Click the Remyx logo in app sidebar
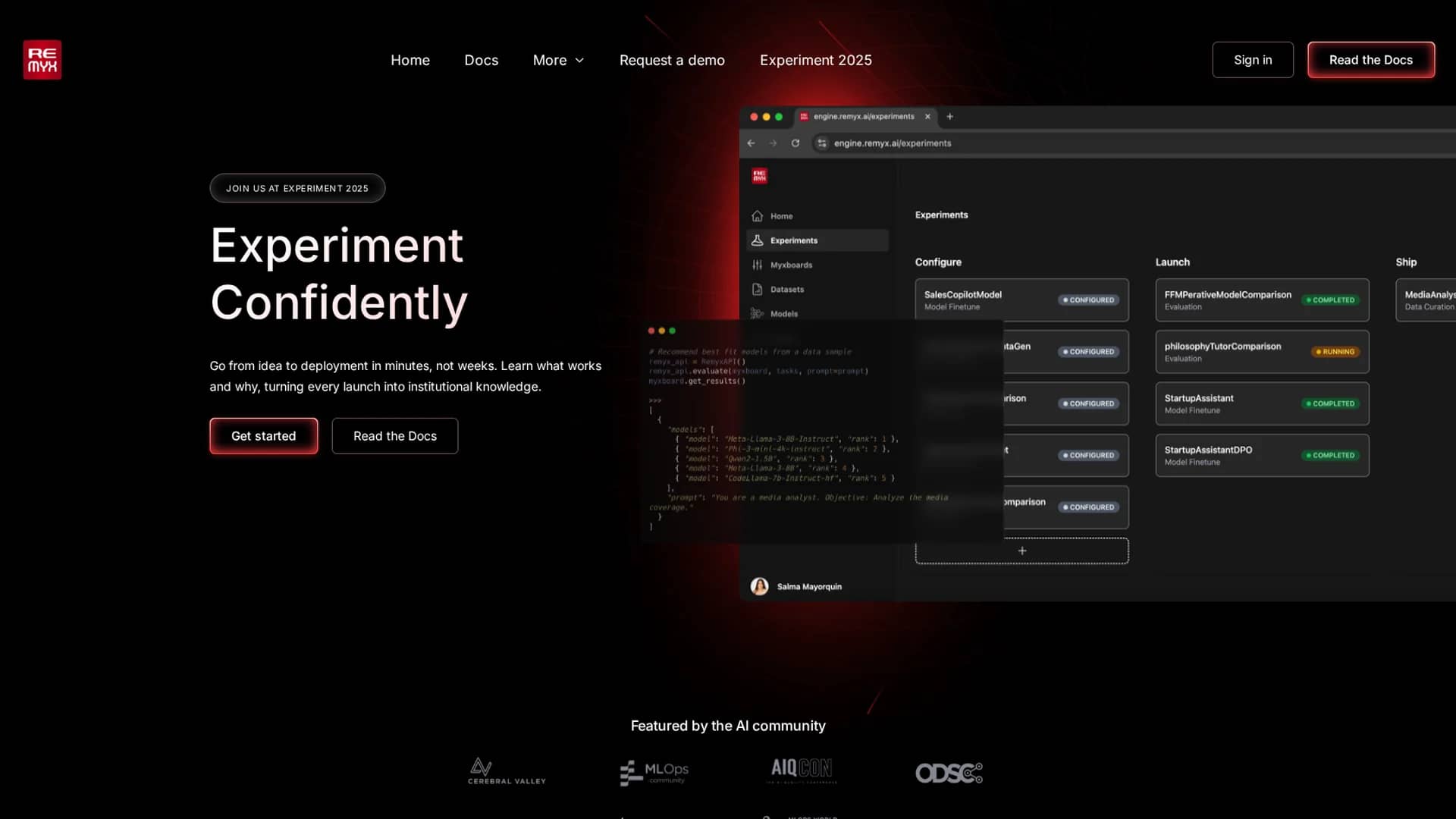This screenshot has height=819, width=1456. (759, 176)
